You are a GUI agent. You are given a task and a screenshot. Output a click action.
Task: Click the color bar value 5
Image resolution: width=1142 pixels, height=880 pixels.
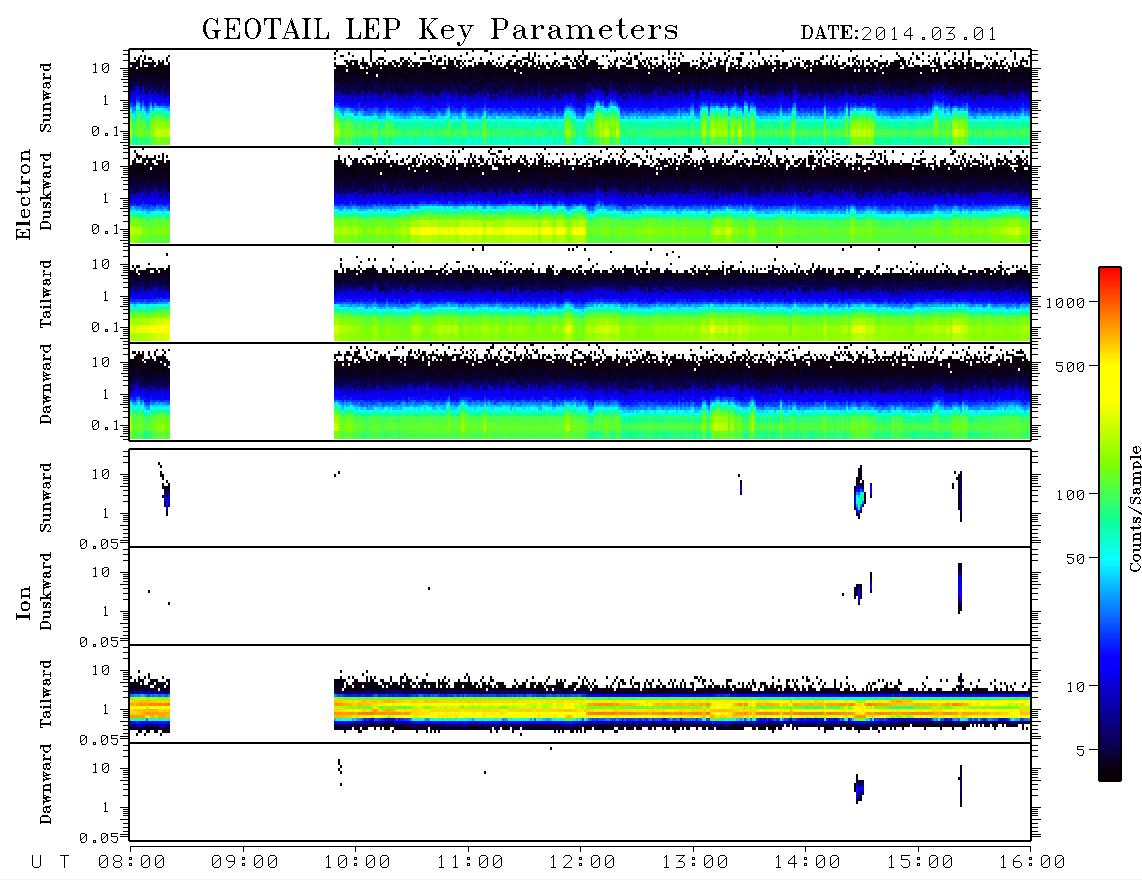tap(1080, 751)
